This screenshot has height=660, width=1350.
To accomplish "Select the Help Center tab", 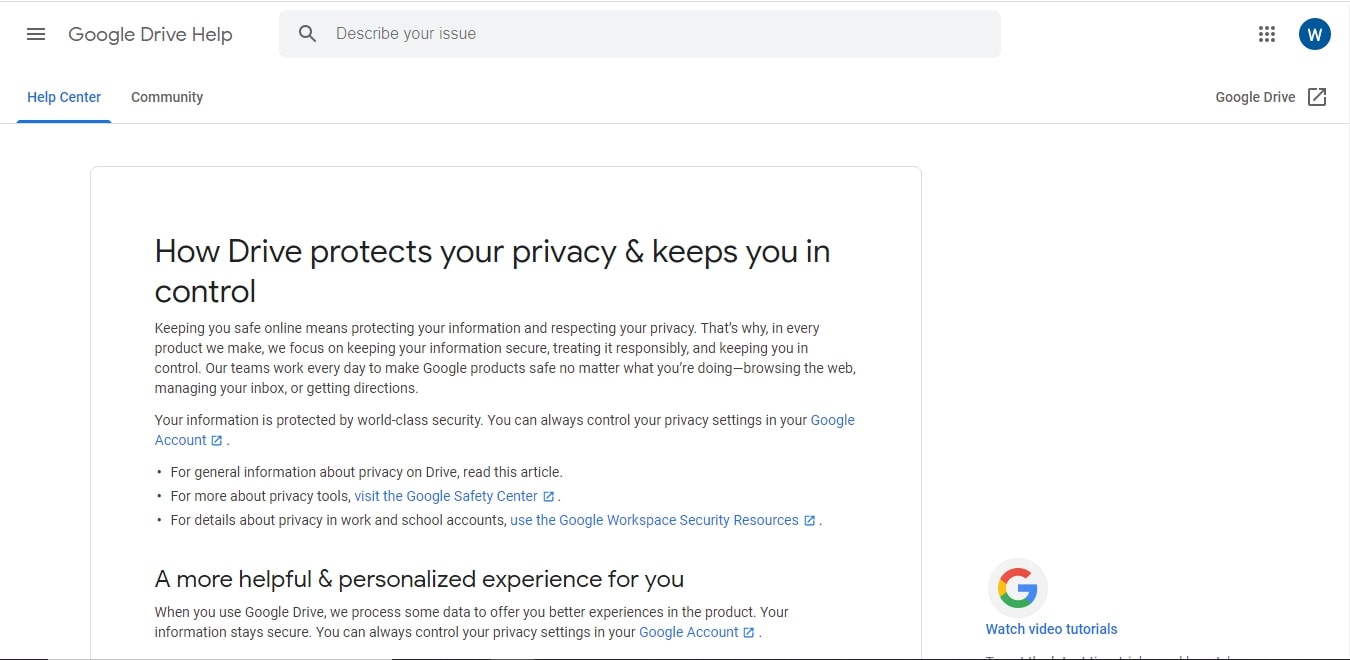I will coord(64,96).
